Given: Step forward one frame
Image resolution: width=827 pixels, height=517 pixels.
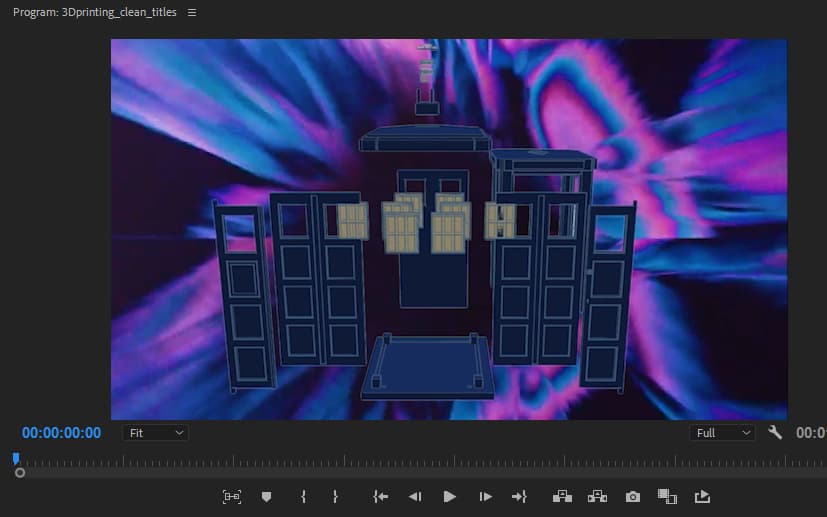Looking at the screenshot, I should tap(485, 496).
